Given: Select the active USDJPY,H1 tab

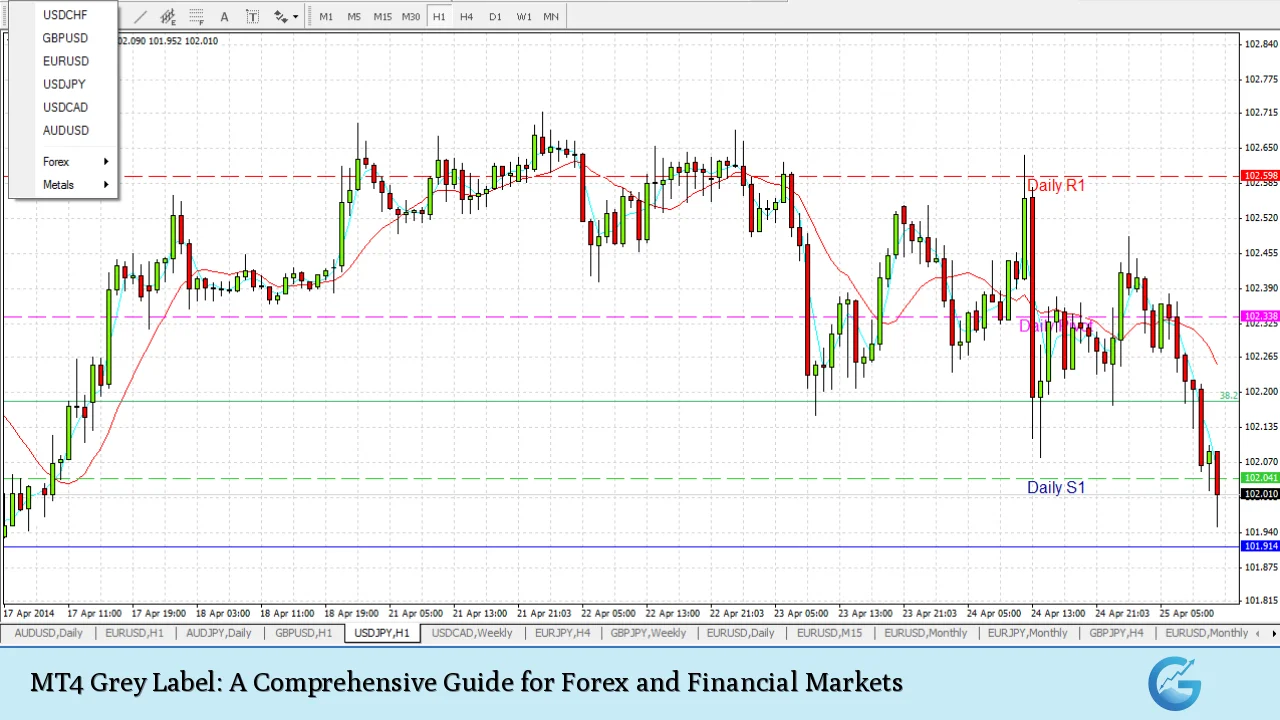Looking at the screenshot, I should [x=382, y=633].
